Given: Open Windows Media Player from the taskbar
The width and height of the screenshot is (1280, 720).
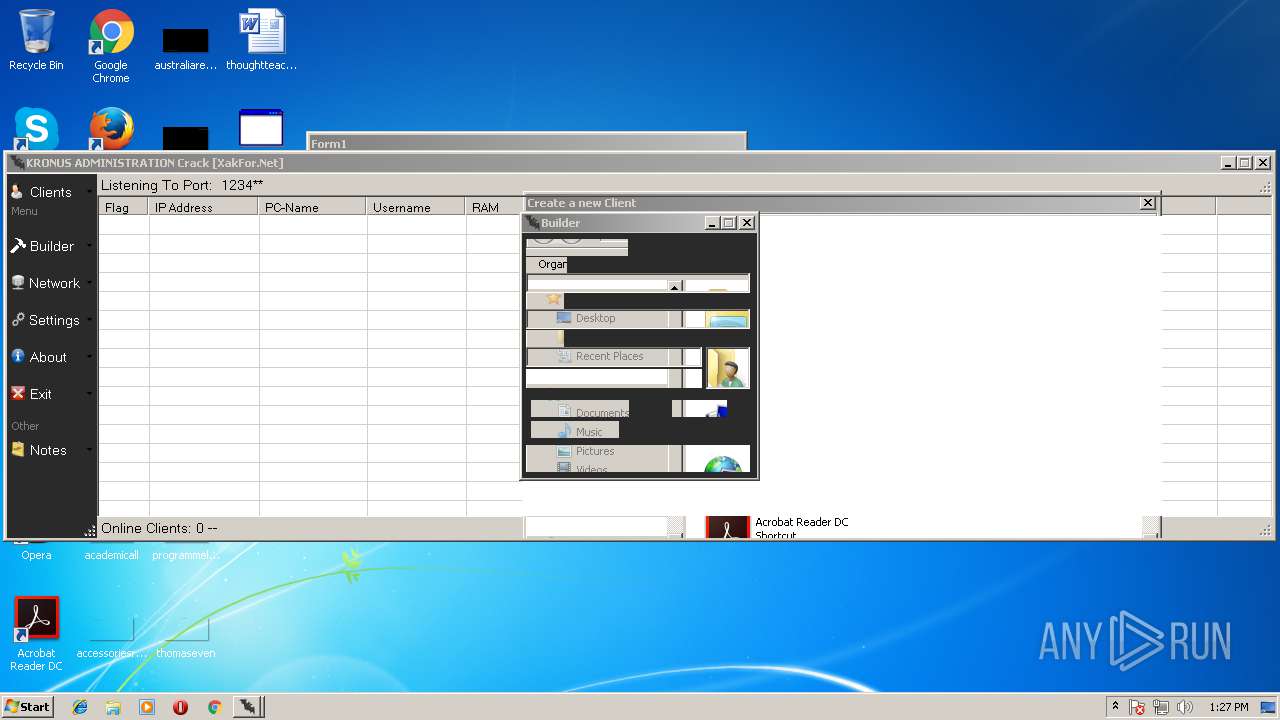Looking at the screenshot, I should pos(147,707).
